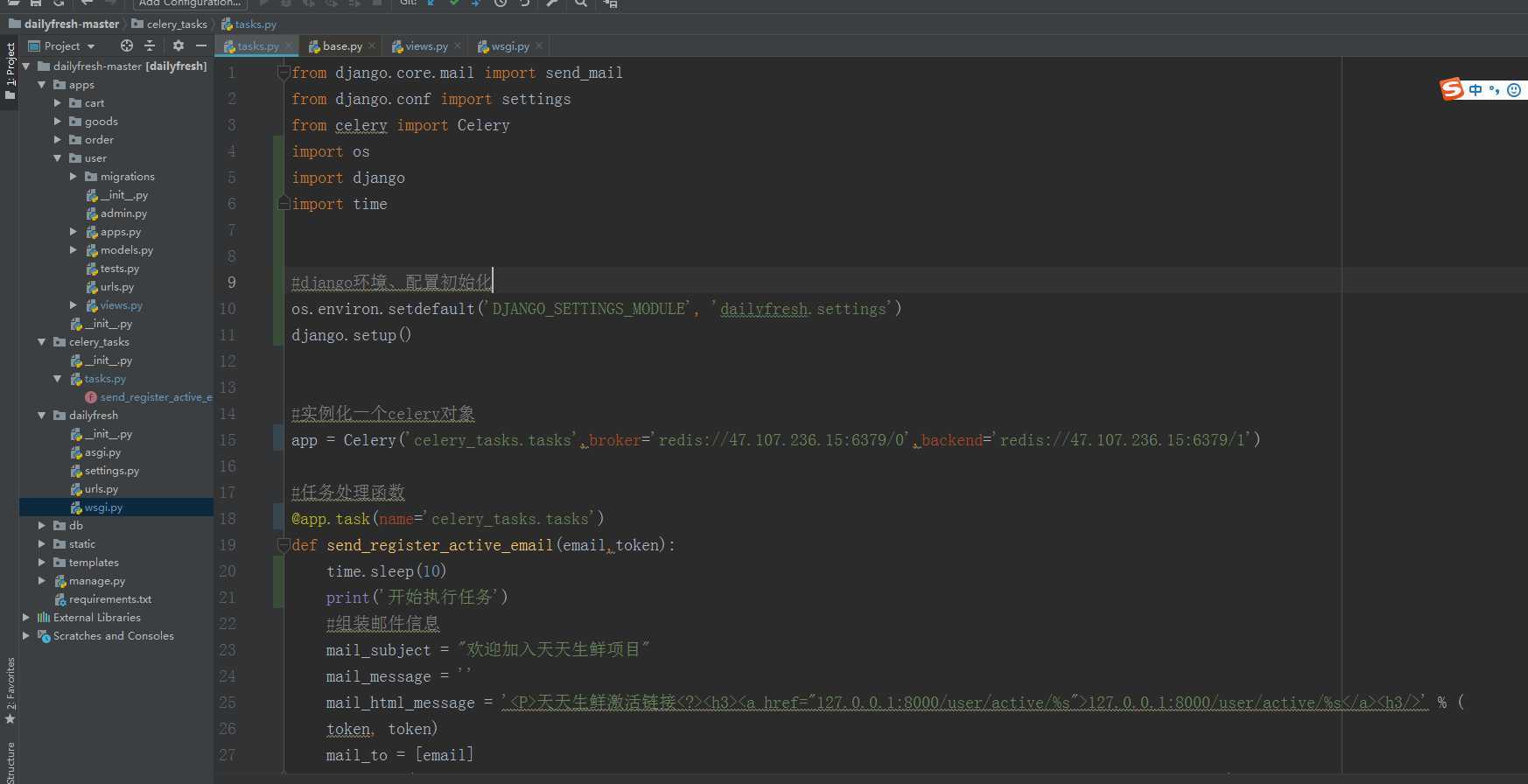Viewport: 1528px width, 784px height.
Task: Expand apps.py structure in tree
Action: 74,232
